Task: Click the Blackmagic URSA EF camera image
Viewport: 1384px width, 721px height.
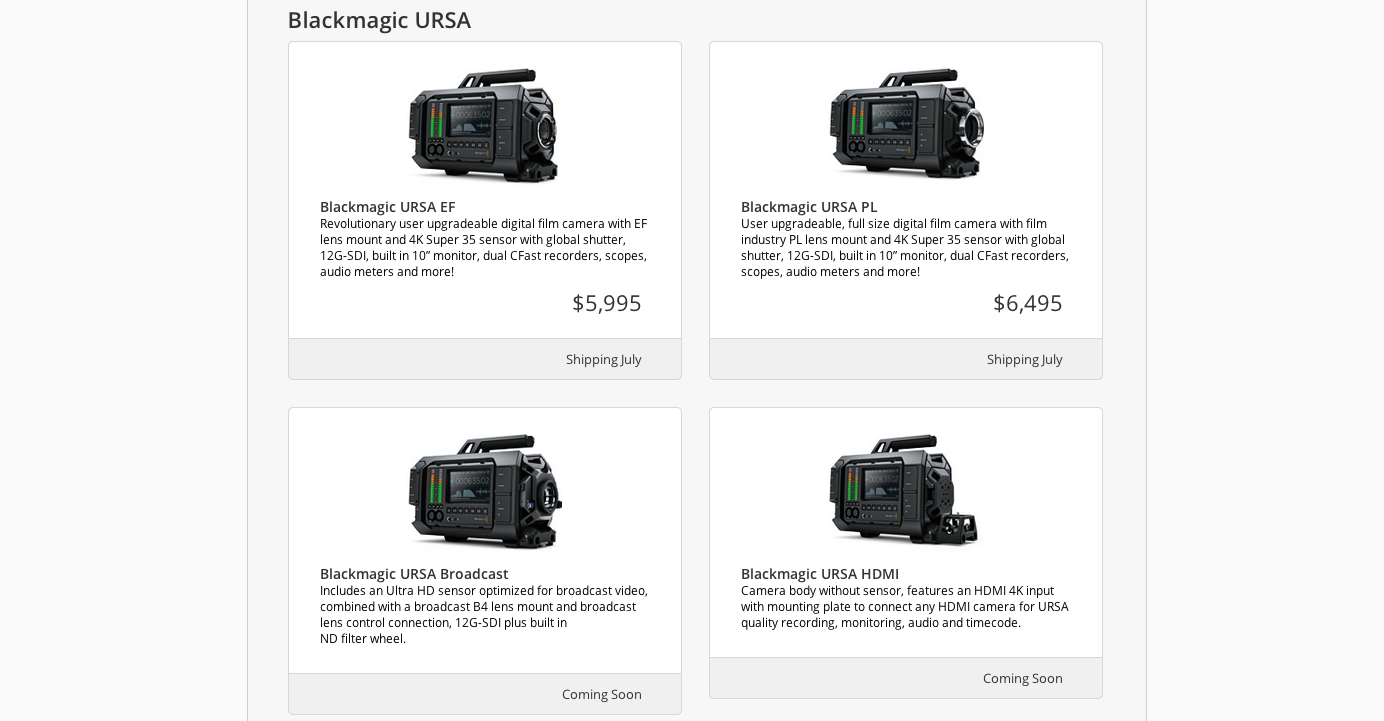Action: point(484,126)
